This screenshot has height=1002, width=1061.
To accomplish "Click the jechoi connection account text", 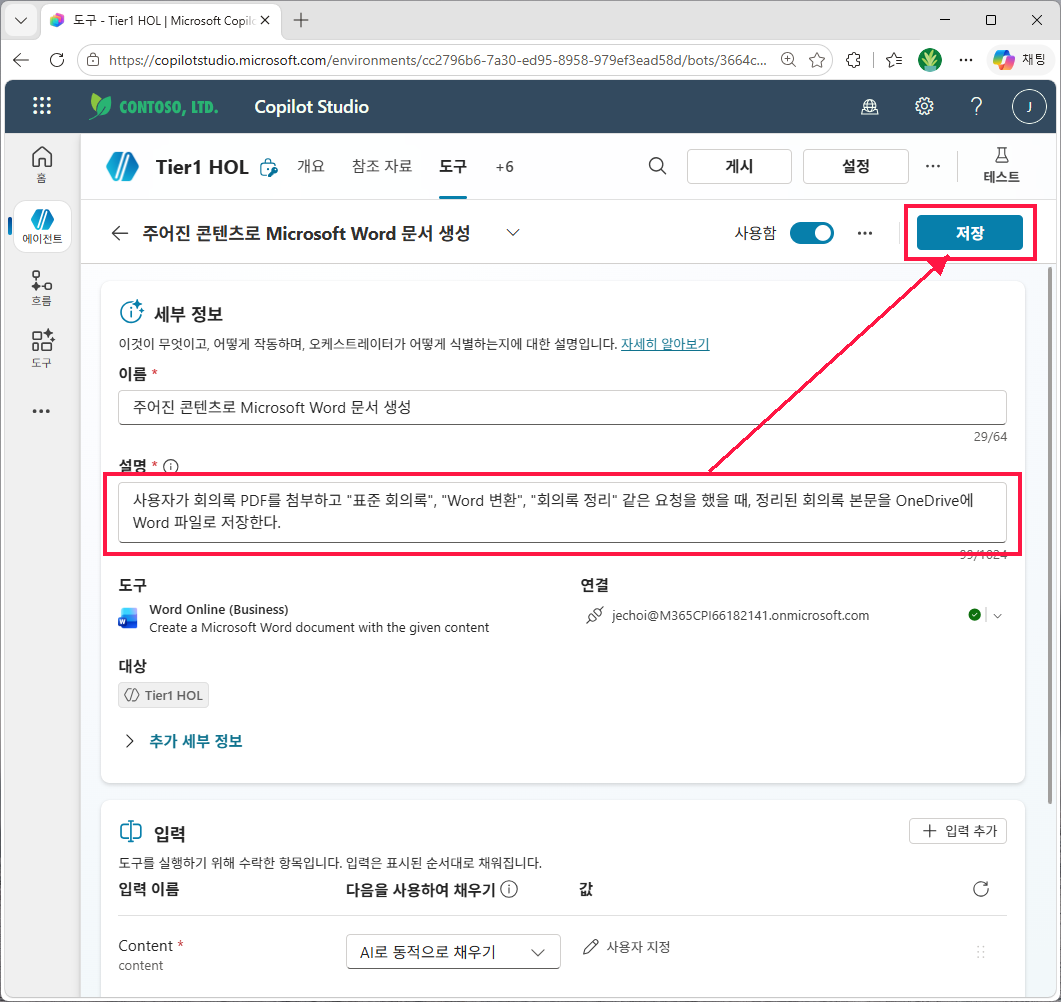I will [740, 616].
